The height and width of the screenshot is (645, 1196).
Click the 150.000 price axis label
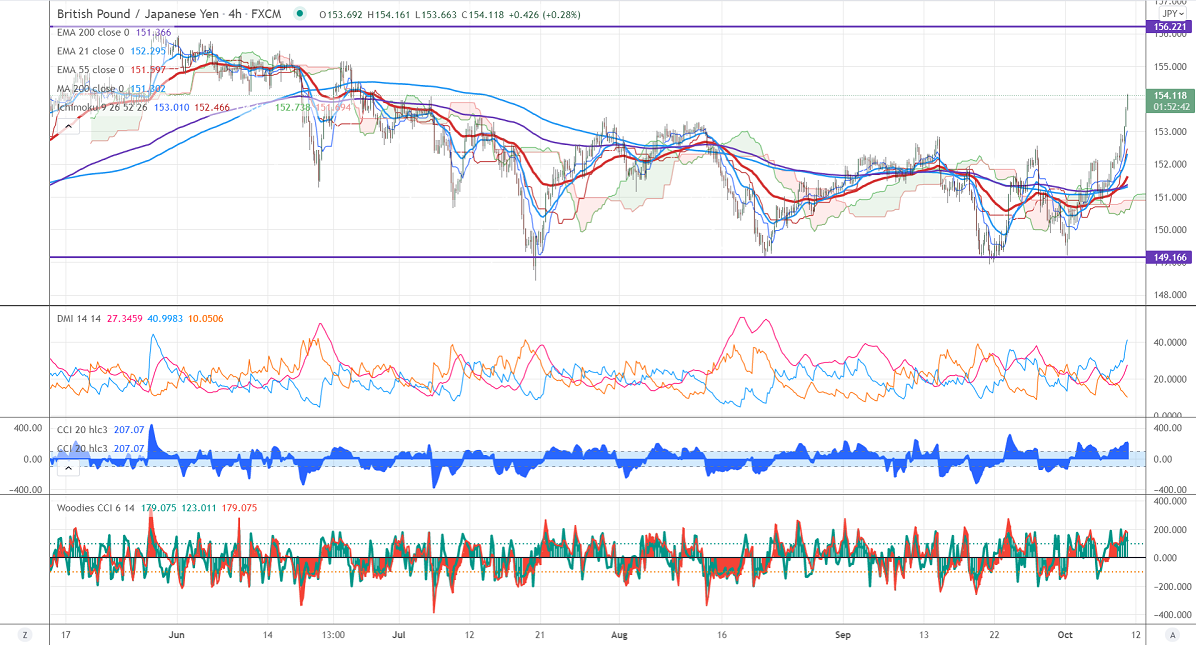coord(1170,229)
